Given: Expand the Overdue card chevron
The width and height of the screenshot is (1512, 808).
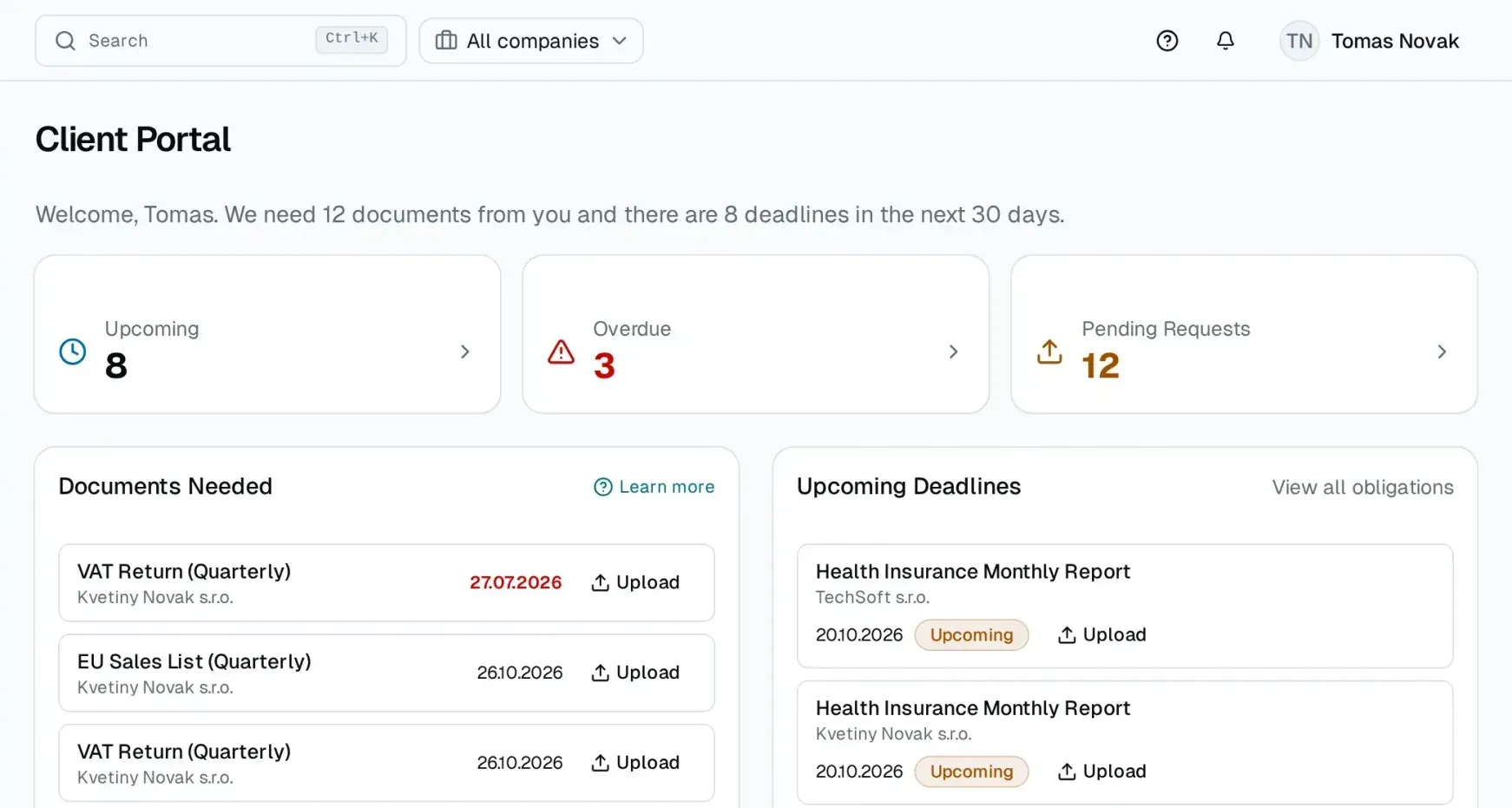Looking at the screenshot, I should coord(953,351).
